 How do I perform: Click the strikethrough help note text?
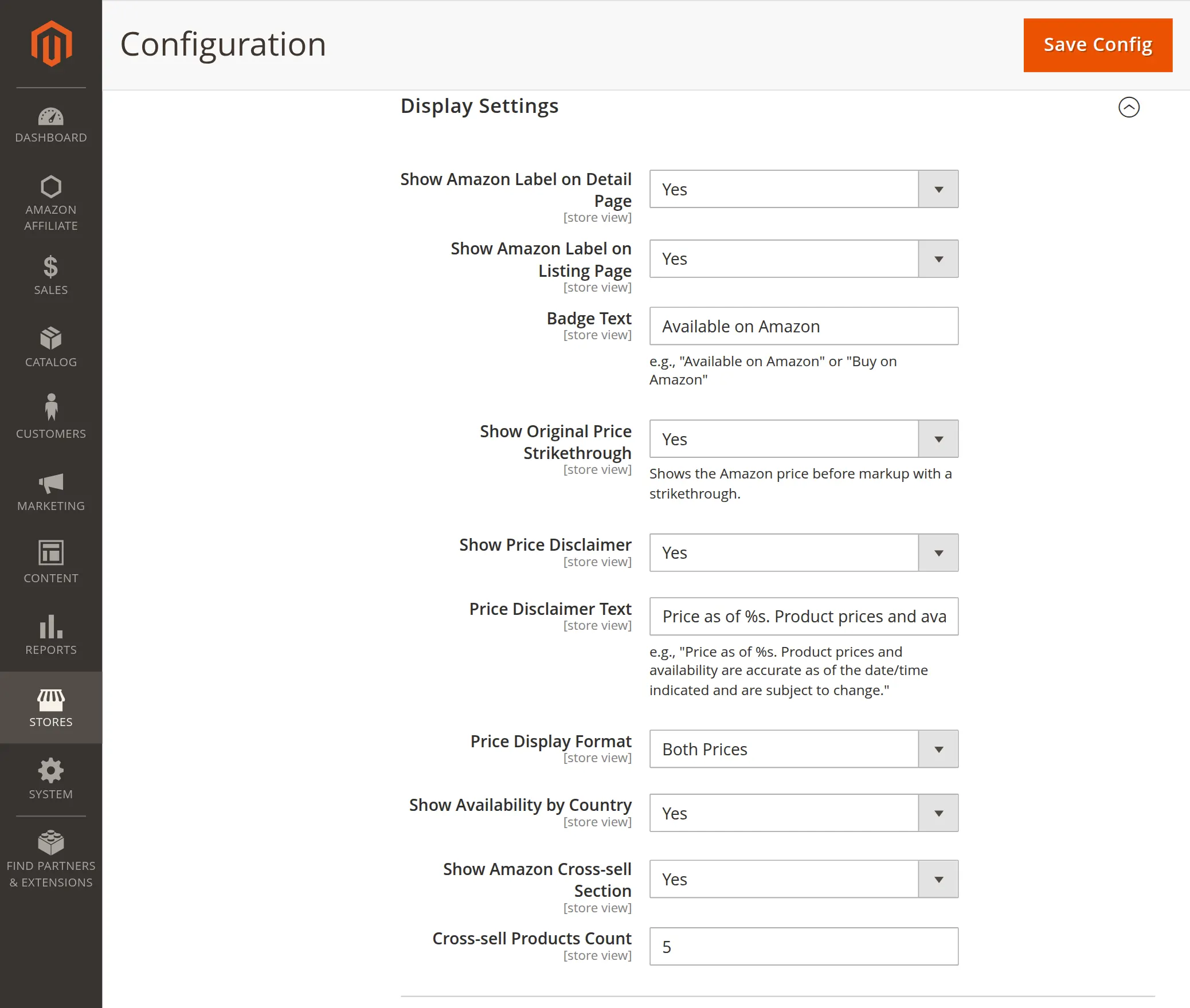800,484
